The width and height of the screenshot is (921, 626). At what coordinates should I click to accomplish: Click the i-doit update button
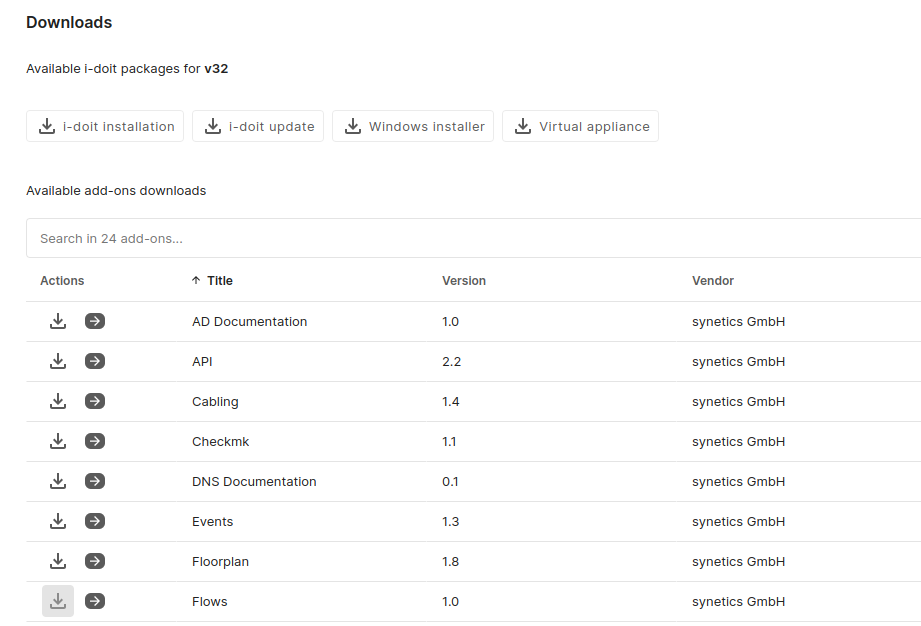point(258,127)
